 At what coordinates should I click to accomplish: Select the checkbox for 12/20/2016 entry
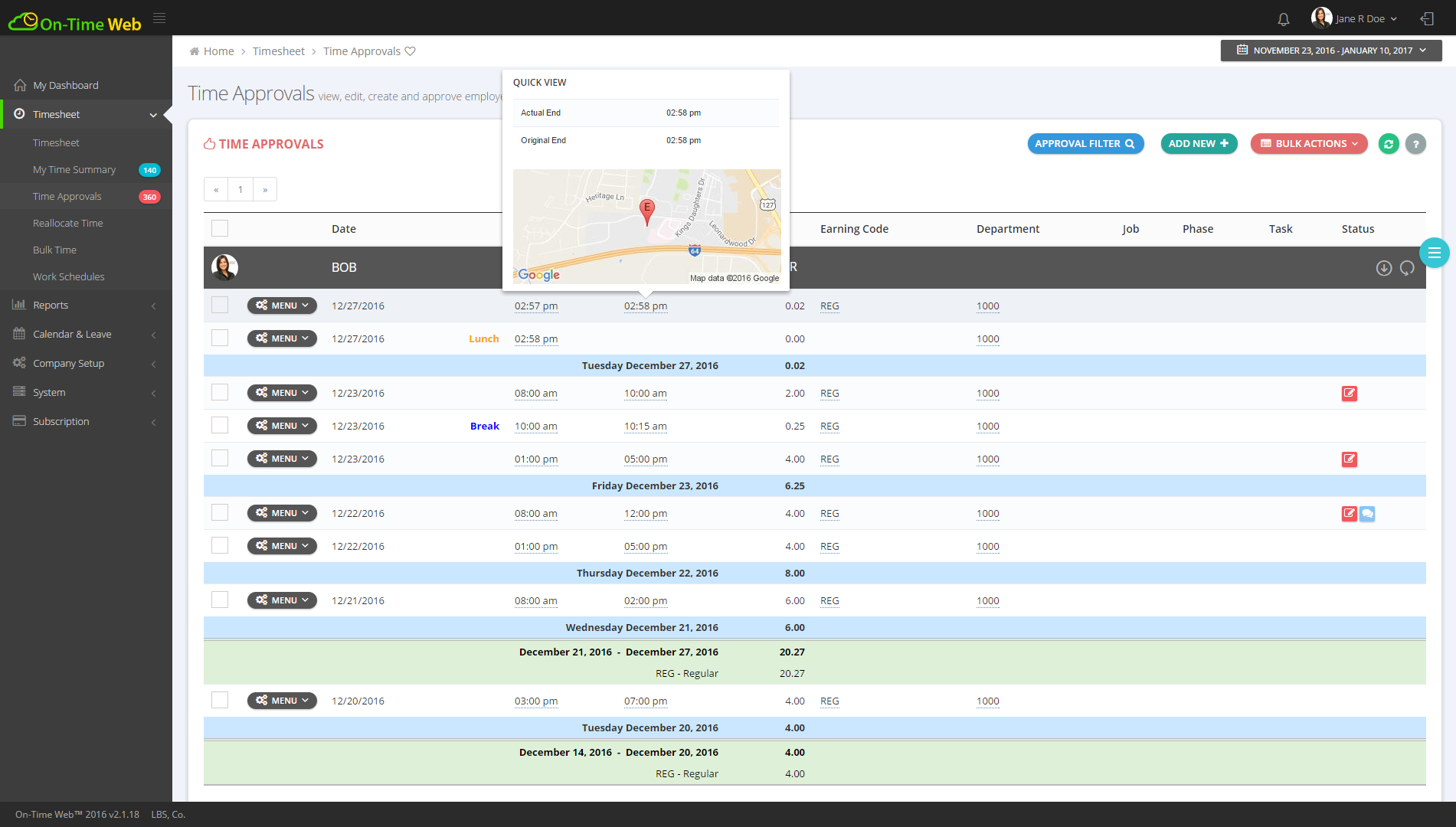pos(220,701)
